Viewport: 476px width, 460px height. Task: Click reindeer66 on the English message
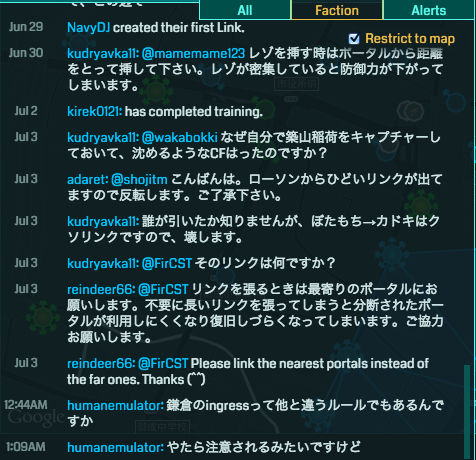click(101, 363)
